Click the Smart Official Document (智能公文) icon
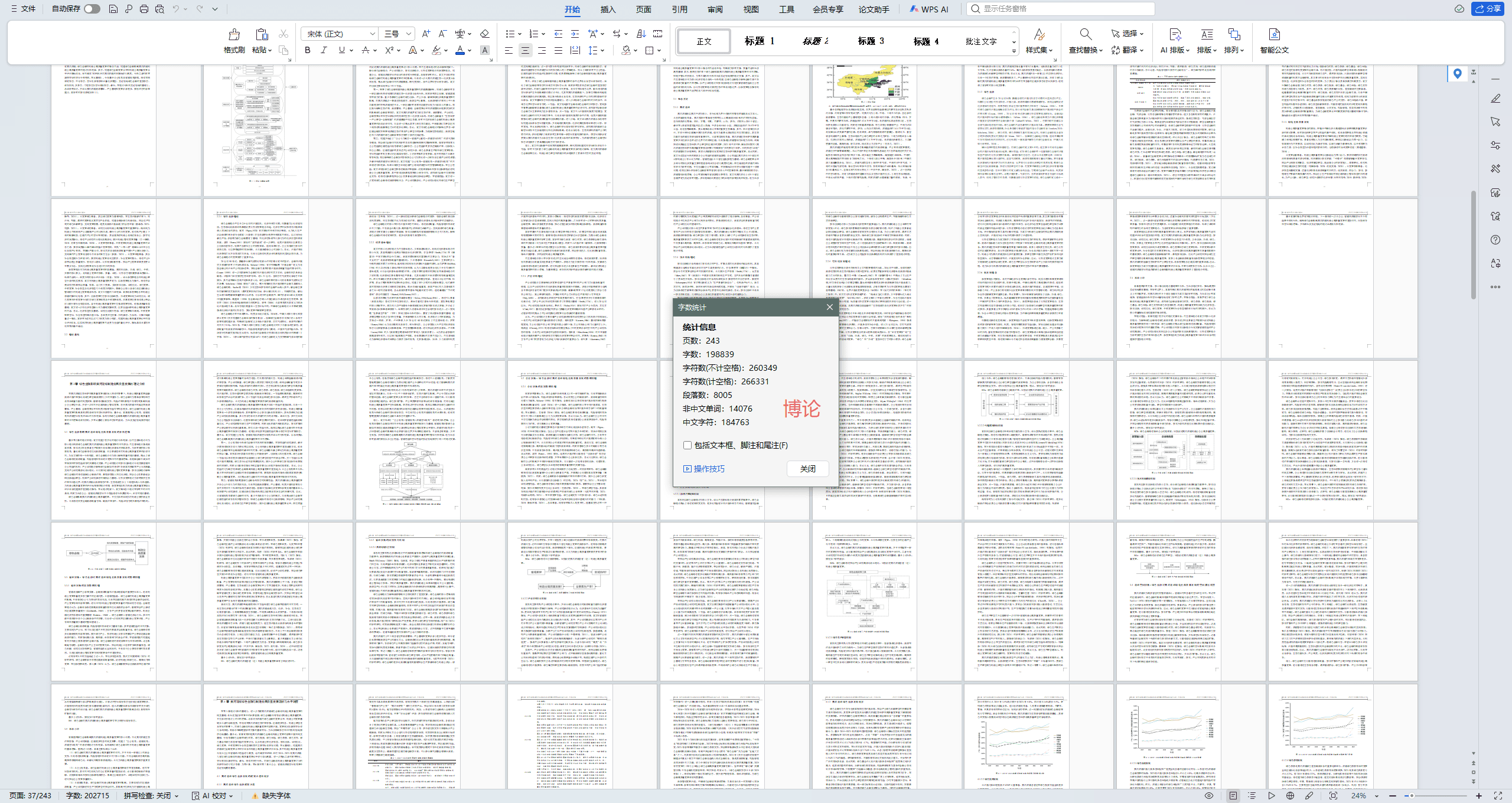Screen dimensions: 1512x803 pos(1274,34)
